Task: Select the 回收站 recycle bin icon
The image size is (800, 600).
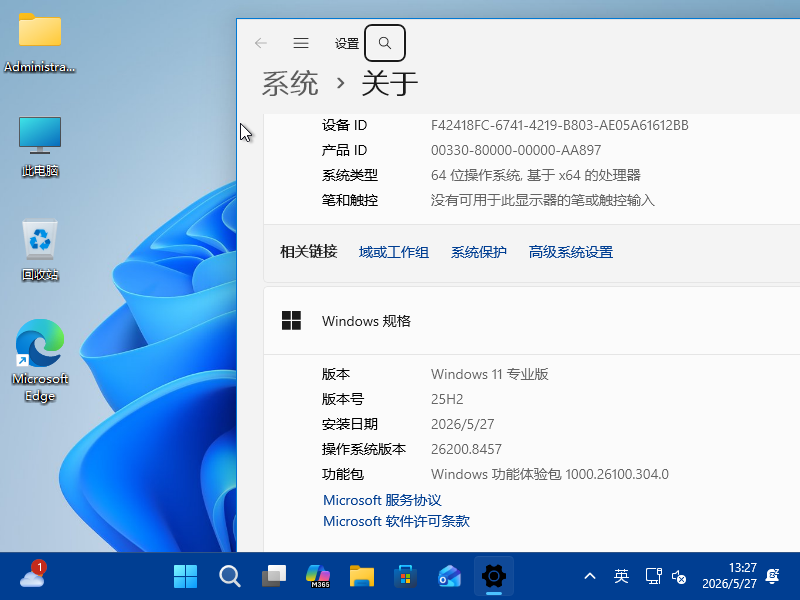Action: point(40,250)
